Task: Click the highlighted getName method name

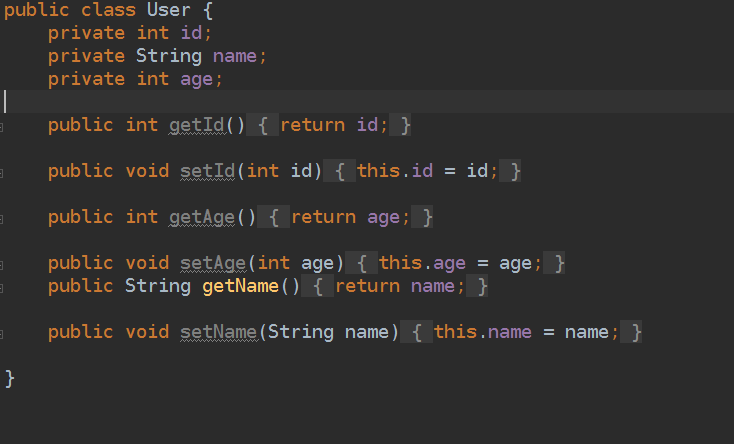Action: (241, 286)
